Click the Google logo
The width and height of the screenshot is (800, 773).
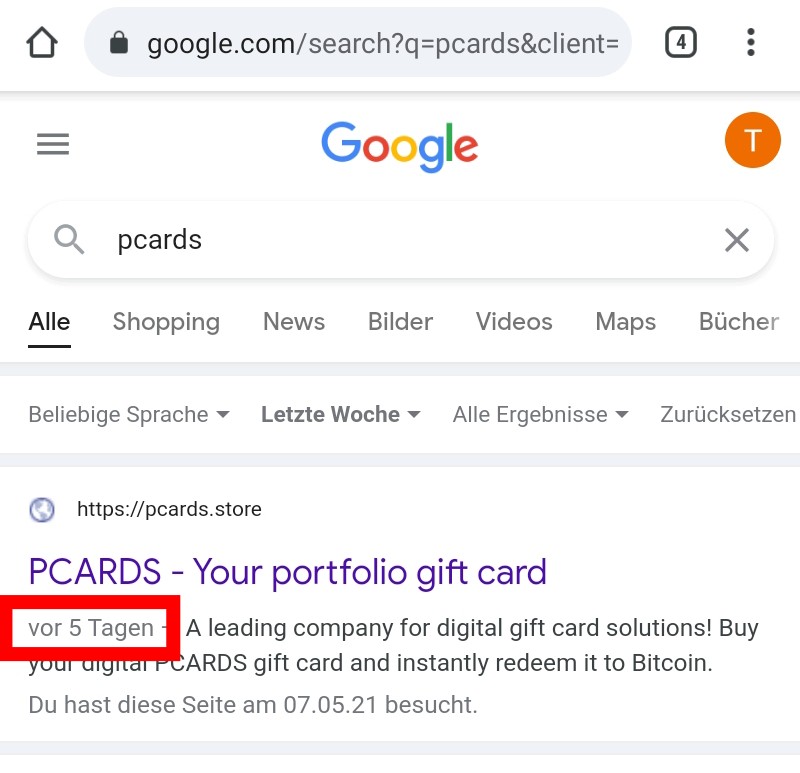(x=400, y=146)
